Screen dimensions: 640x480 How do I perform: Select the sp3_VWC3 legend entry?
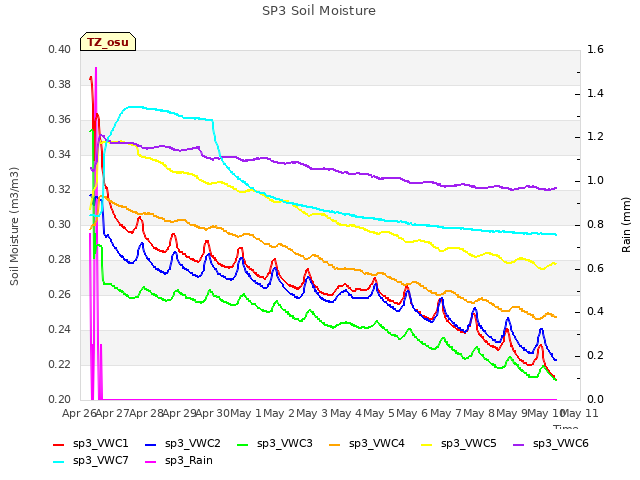(275, 444)
